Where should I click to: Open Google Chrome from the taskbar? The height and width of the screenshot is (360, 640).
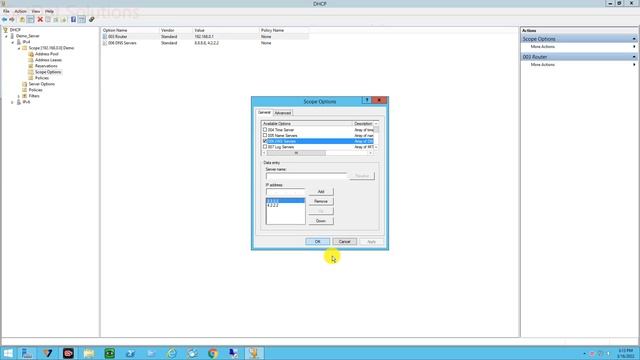coord(213,353)
